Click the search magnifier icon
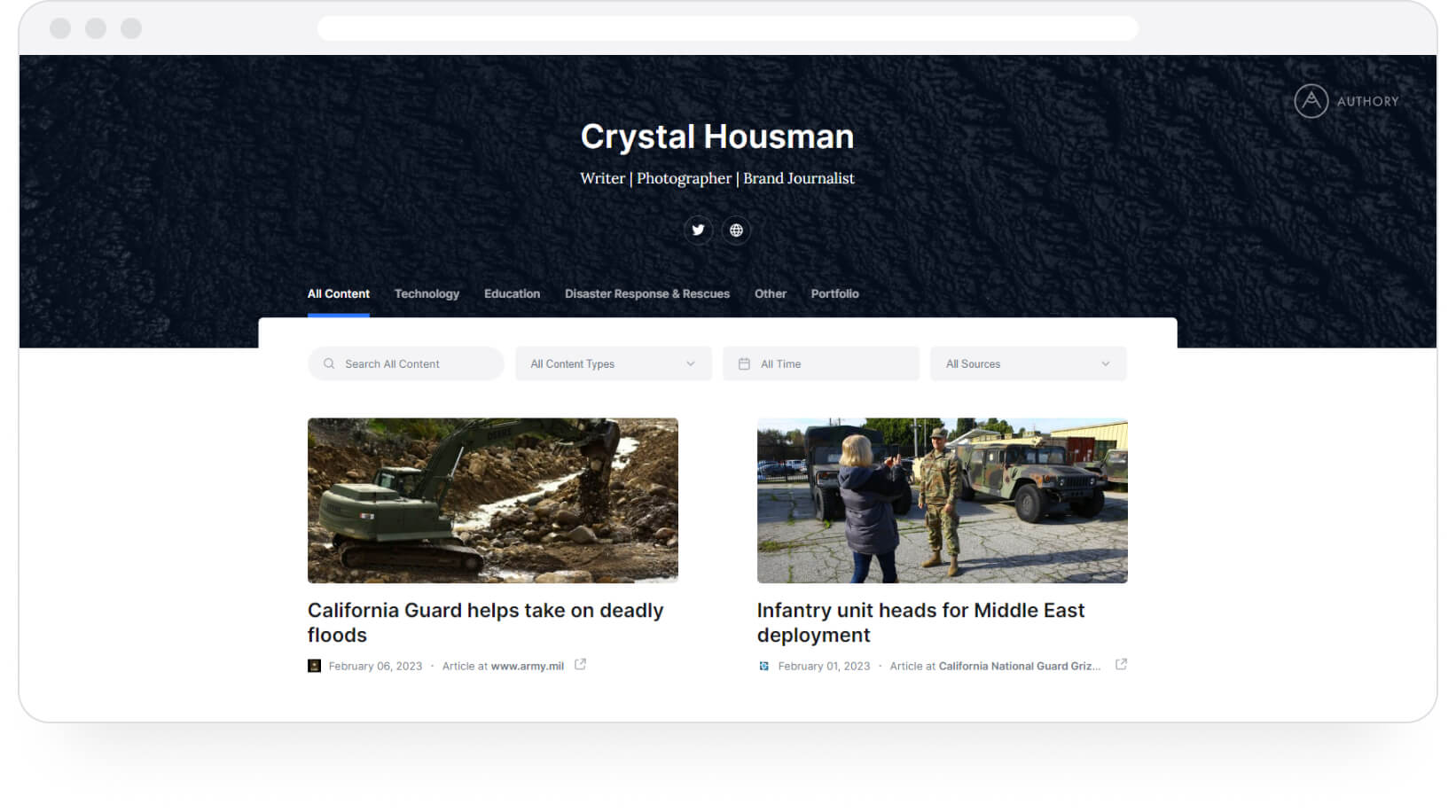The image size is (1456, 812). click(329, 364)
